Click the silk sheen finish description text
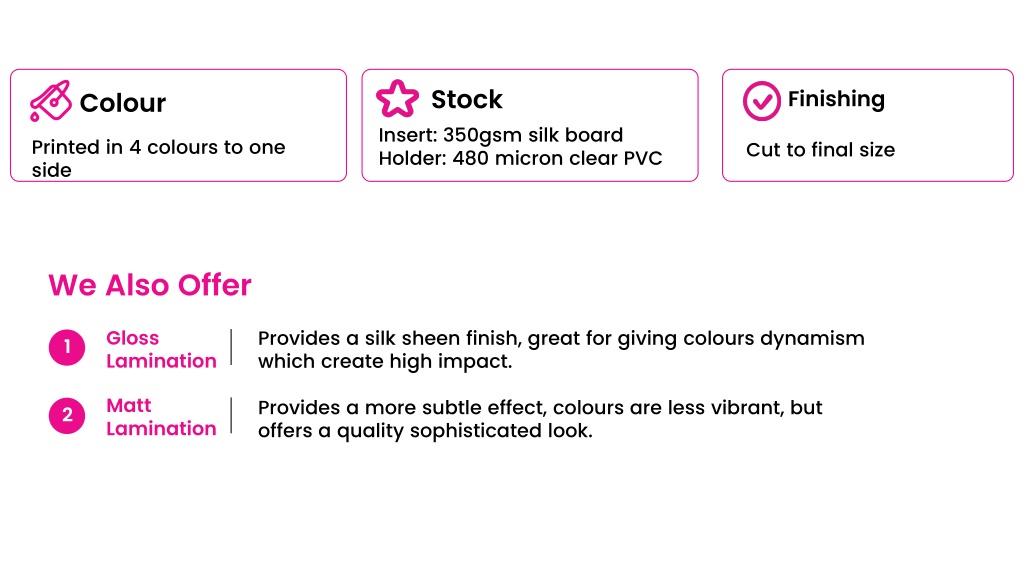Viewport: 1024px width, 576px height. point(561,349)
